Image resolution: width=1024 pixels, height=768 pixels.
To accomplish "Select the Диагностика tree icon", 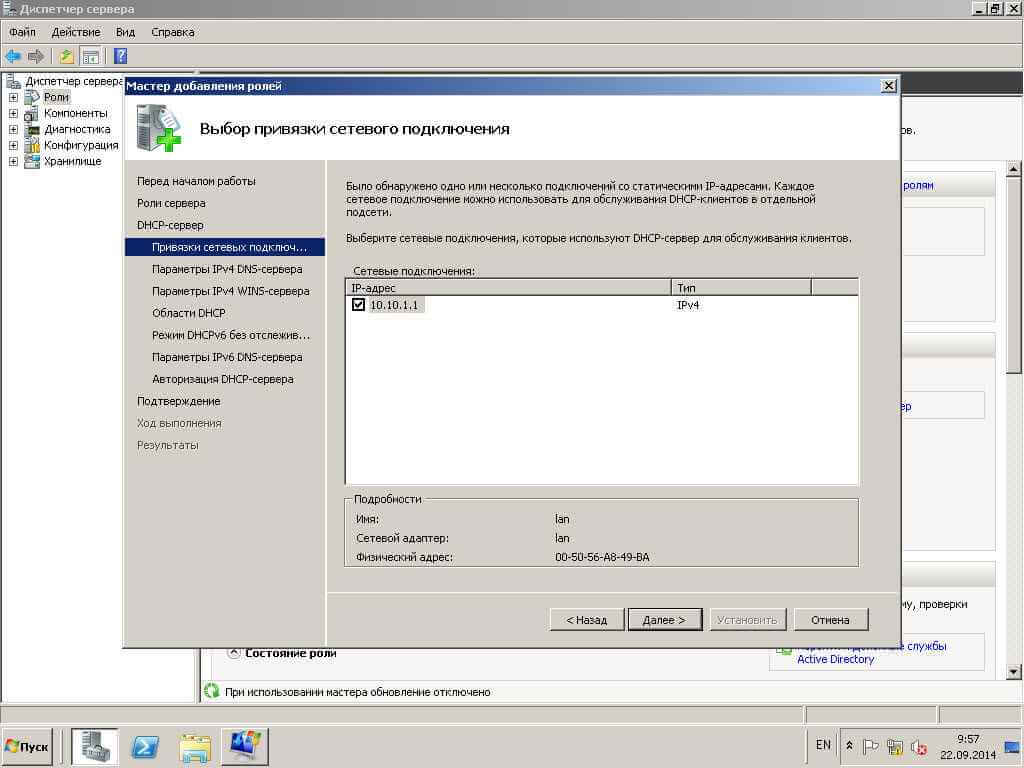I will 32,129.
